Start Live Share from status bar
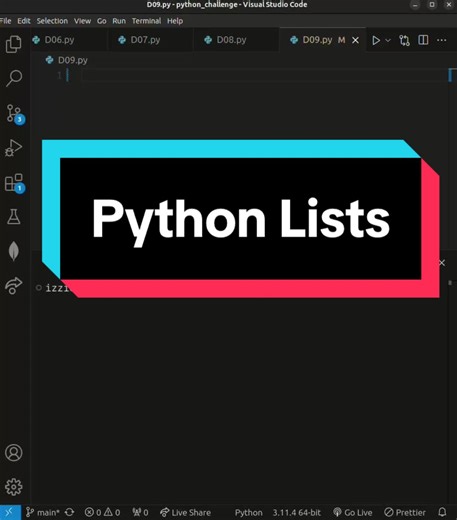Viewport: 457px width, 520px height. click(185, 512)
